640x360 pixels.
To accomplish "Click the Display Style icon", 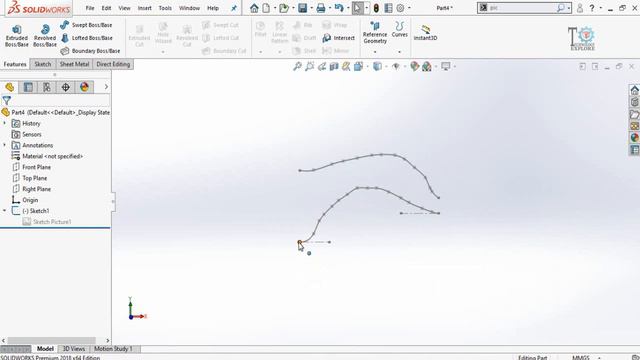I will click(x=377, y=66).
